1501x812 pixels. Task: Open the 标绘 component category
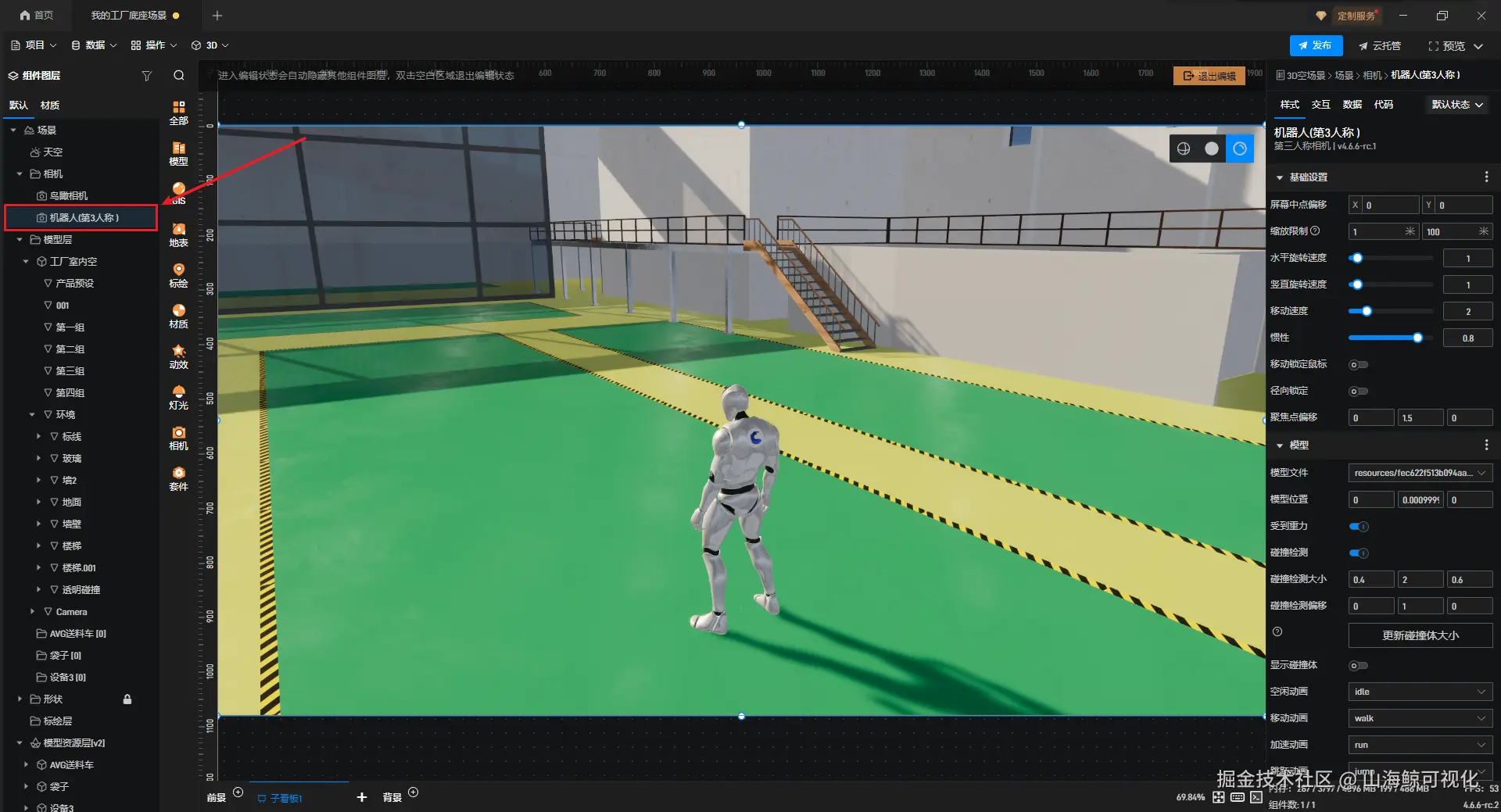tap(179, 275)
